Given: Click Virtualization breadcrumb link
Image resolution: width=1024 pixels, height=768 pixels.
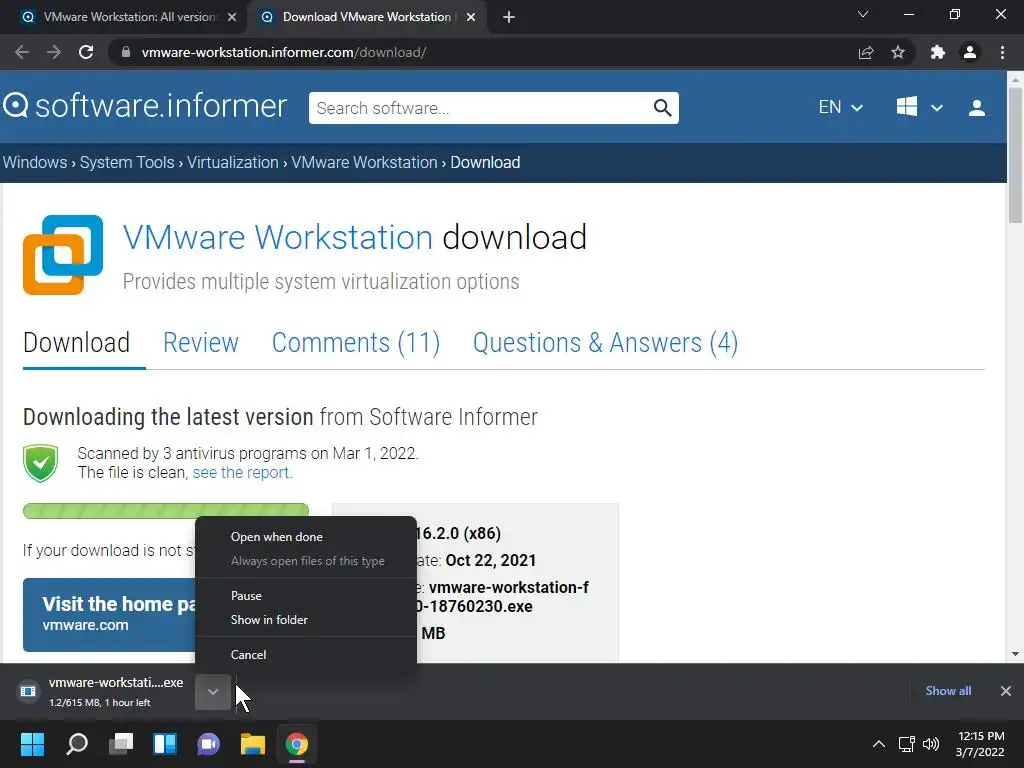Looking at the screenshot, I should 232,163.
